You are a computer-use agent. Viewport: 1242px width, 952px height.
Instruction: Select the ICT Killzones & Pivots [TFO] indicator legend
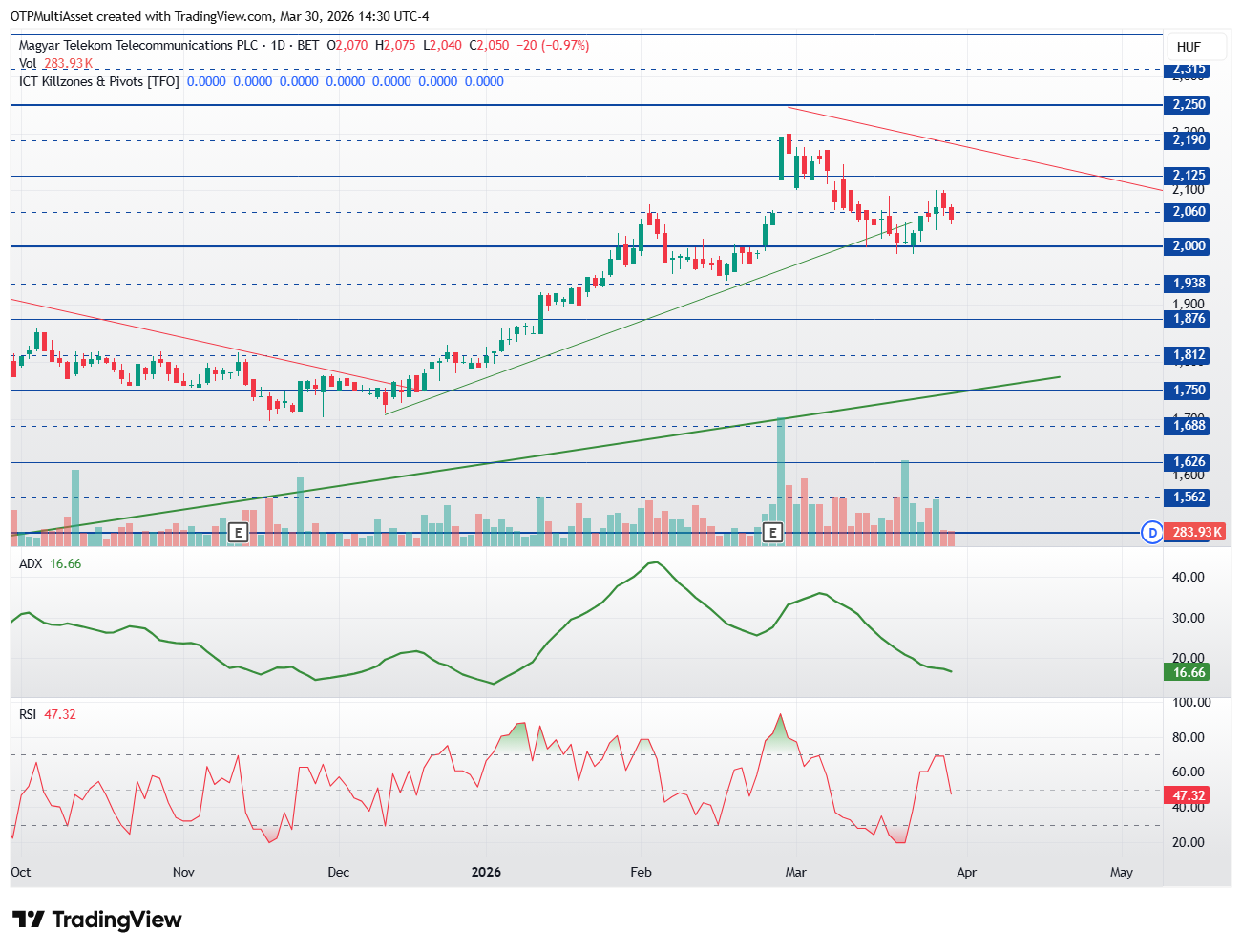[99, 81]
